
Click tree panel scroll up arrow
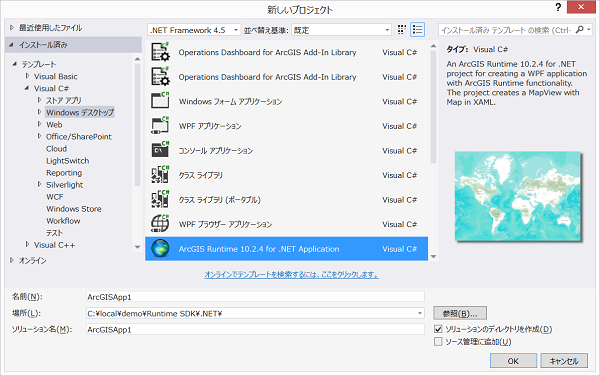click(x=137, y=59)
